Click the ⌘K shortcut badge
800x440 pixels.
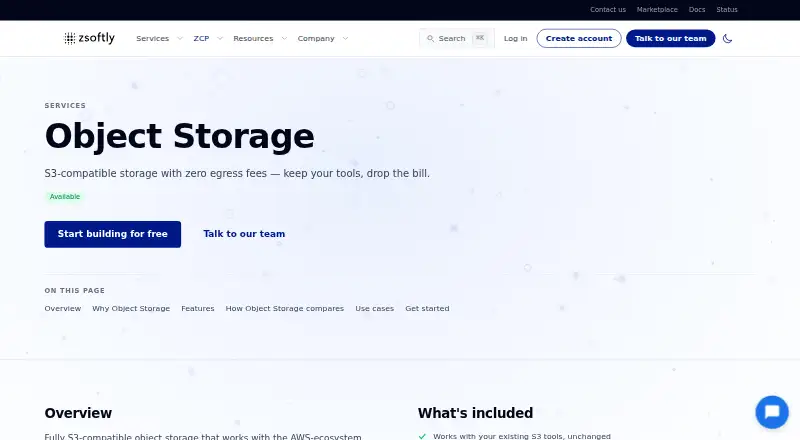480,38
